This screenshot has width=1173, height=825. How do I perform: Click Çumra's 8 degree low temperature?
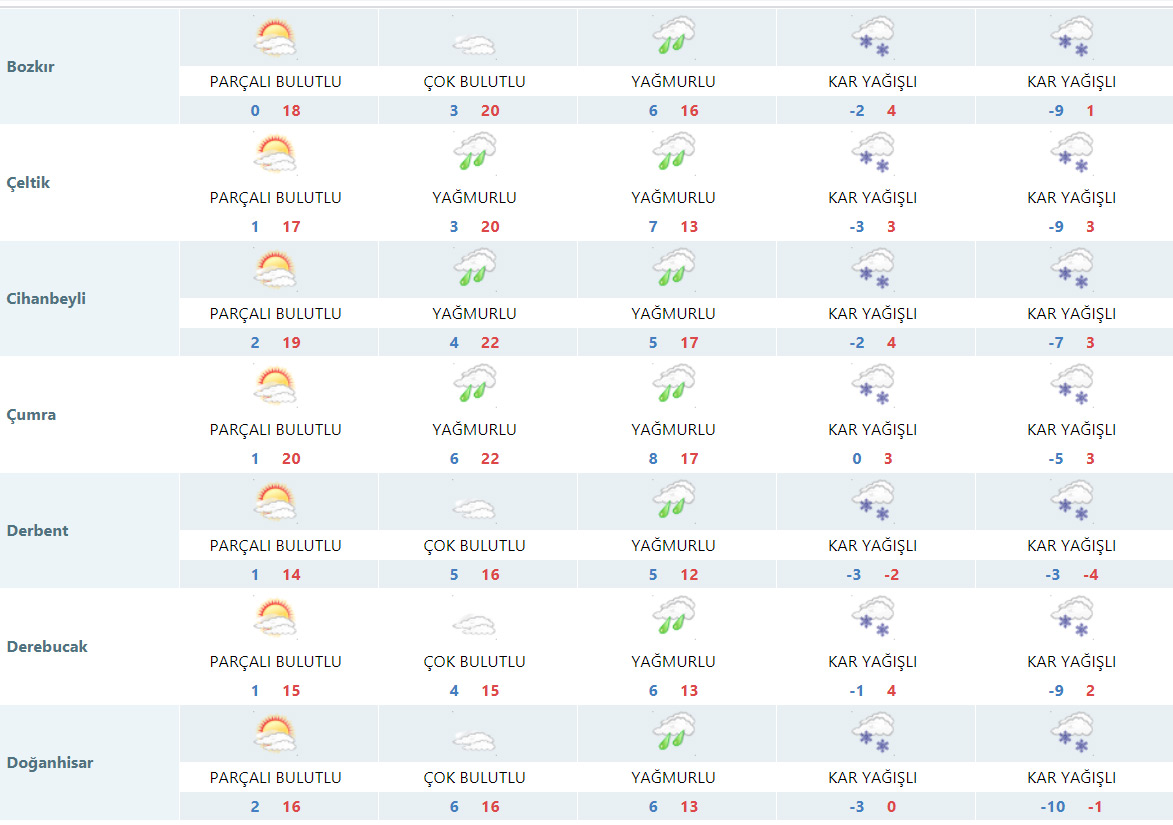pos(653,459)
